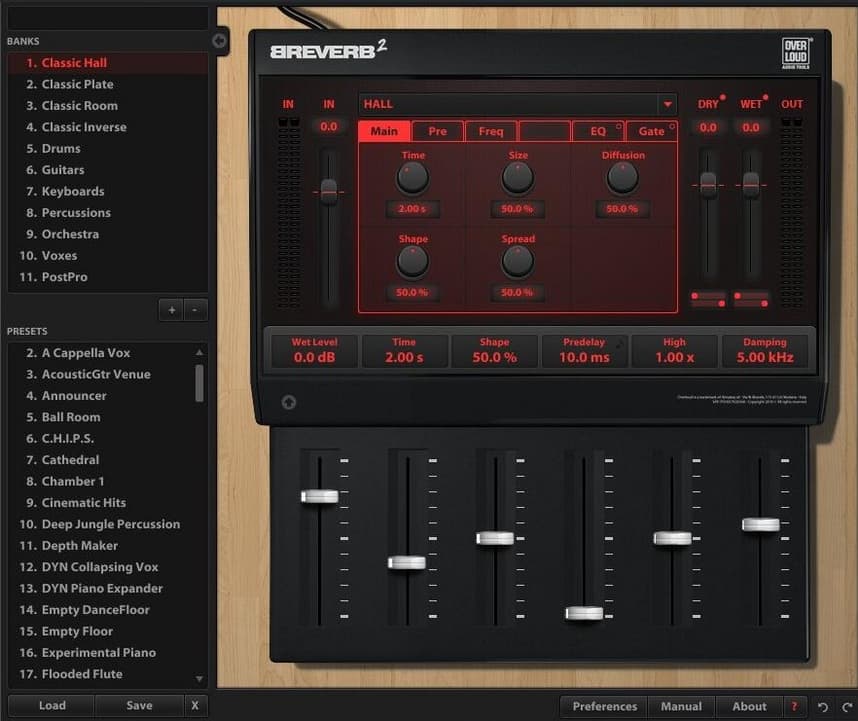
Task: Click the Save button
Action: [139, 706]
